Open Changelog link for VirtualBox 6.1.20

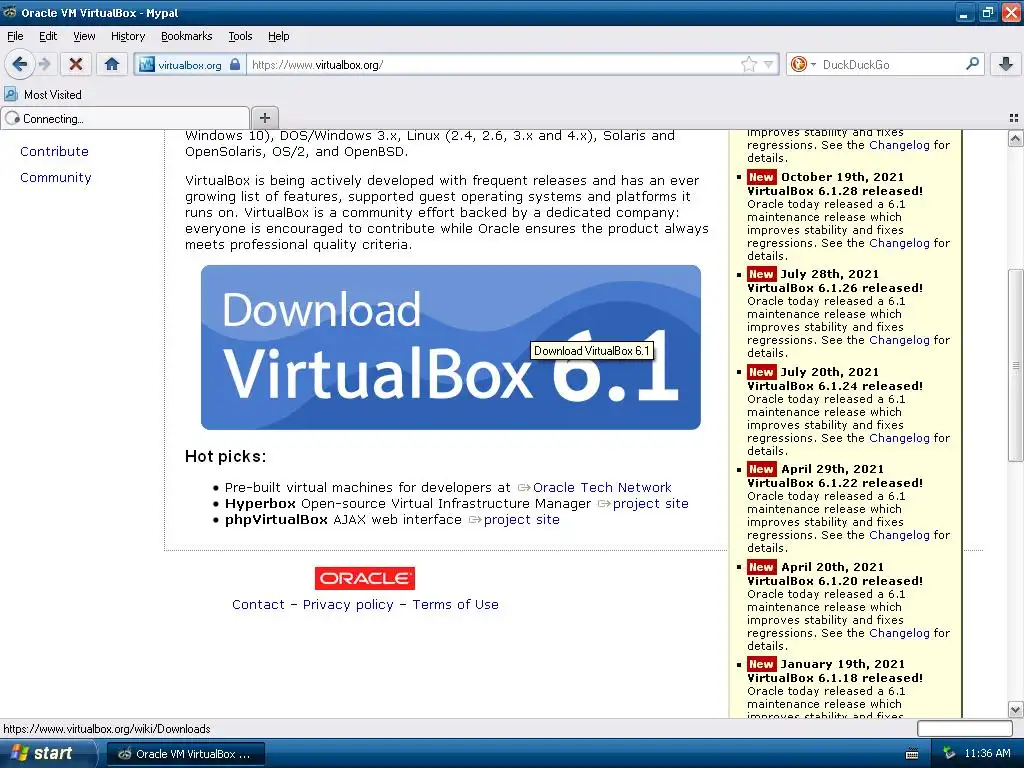899,633
